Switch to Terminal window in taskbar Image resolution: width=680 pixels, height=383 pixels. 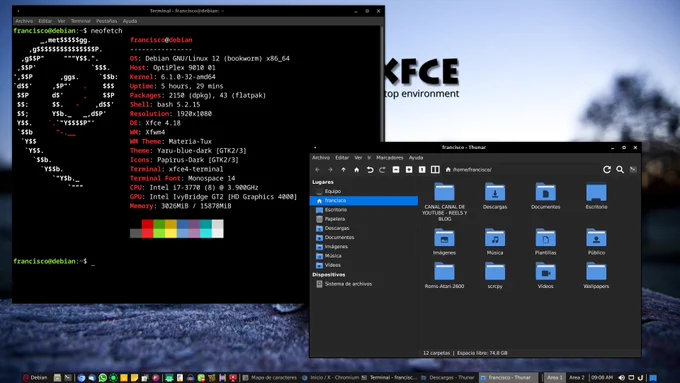[x=390, y=378]
